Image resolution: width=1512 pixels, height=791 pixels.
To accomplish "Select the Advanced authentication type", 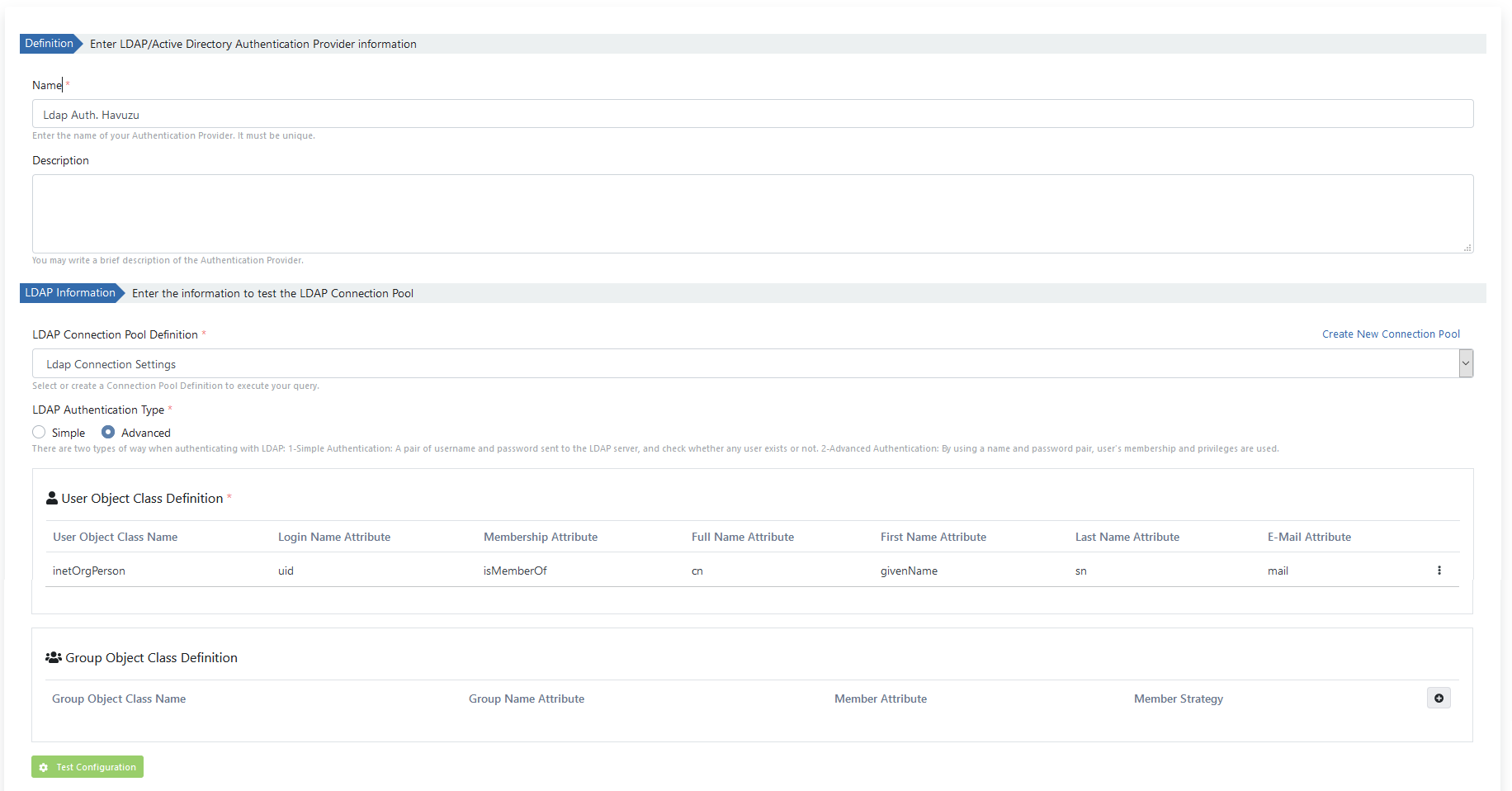I will 108,432.
